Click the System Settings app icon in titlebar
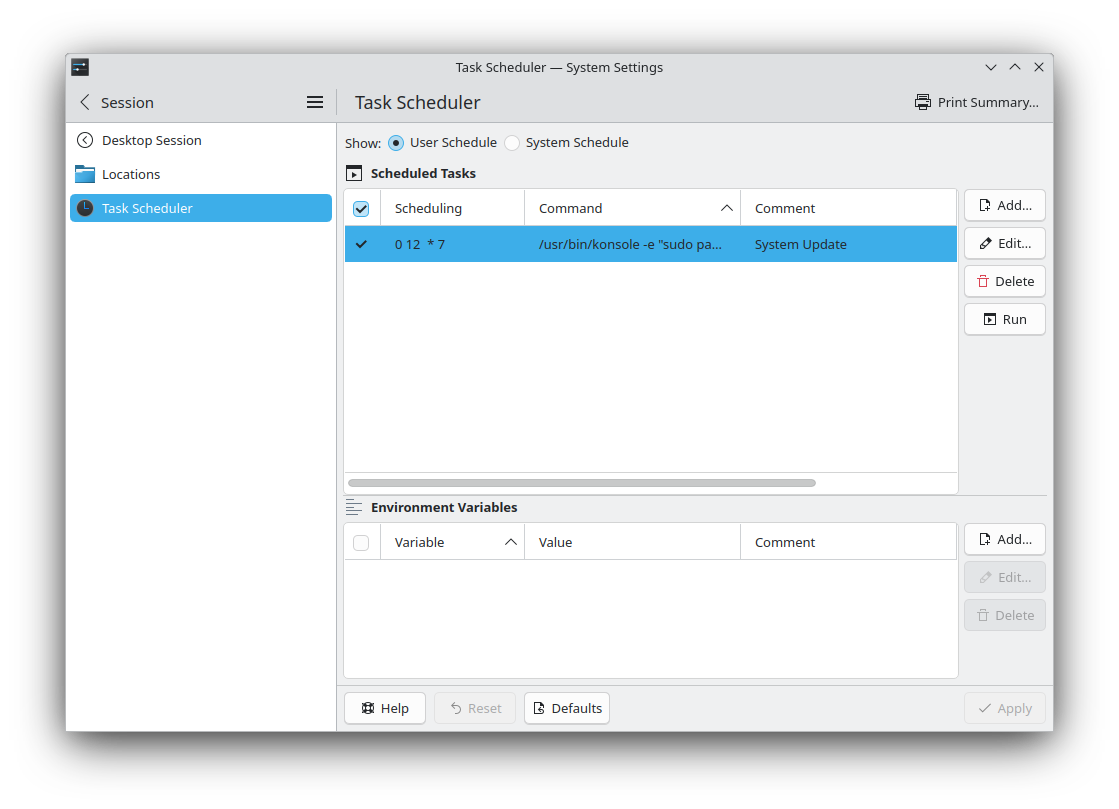 click(80, 67)
